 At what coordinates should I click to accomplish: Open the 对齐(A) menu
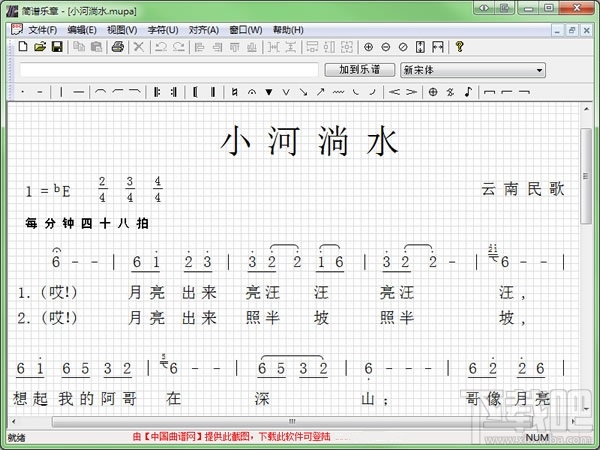coord(204,30)
